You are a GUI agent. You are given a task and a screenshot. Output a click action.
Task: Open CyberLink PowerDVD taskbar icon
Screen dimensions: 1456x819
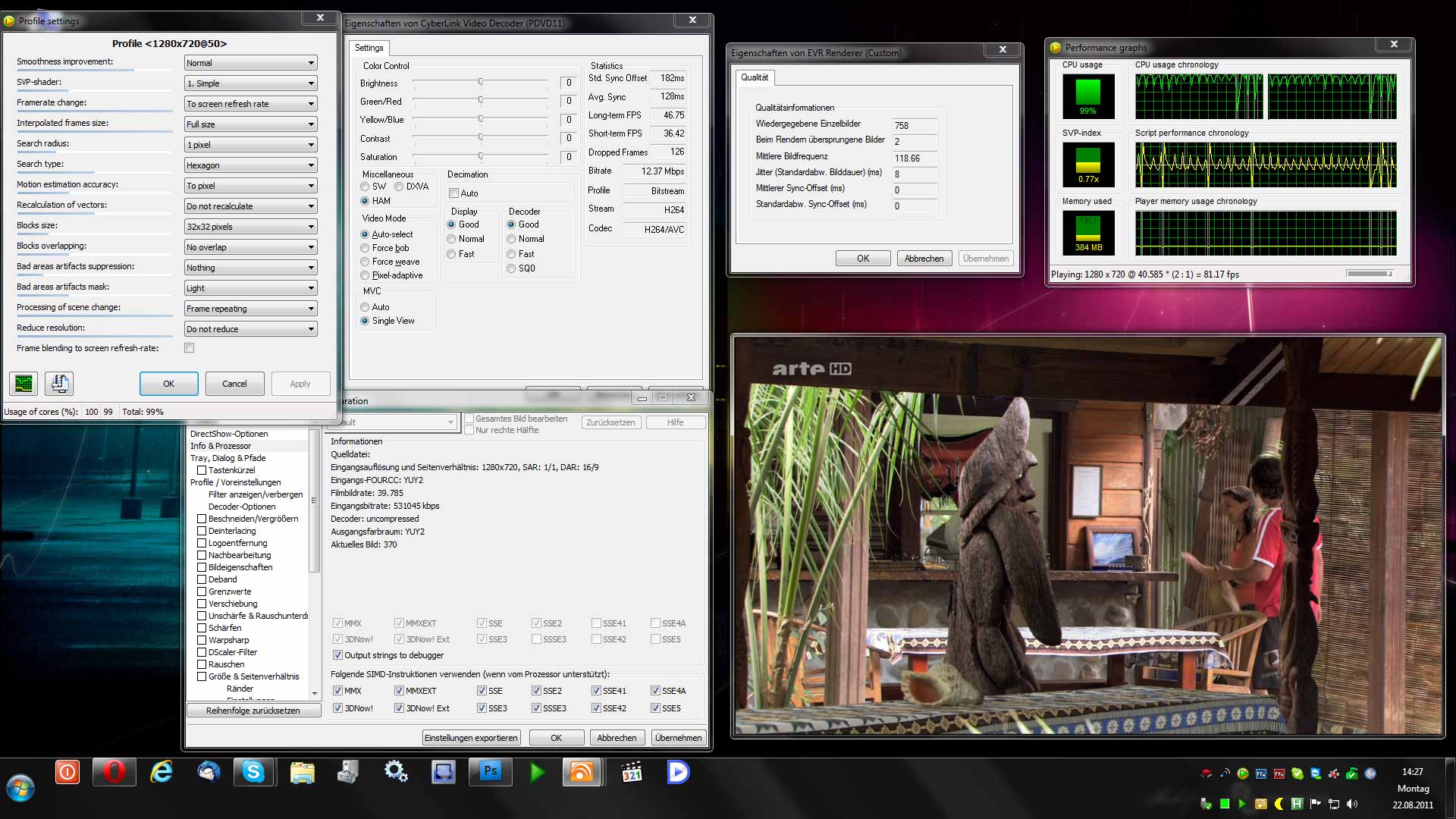click(678, 773)
